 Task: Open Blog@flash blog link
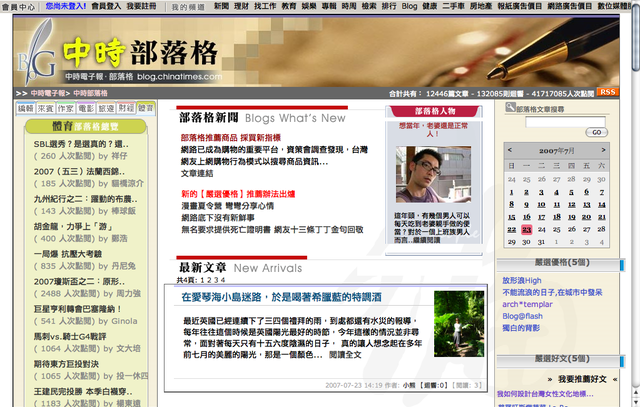point(522,316)
